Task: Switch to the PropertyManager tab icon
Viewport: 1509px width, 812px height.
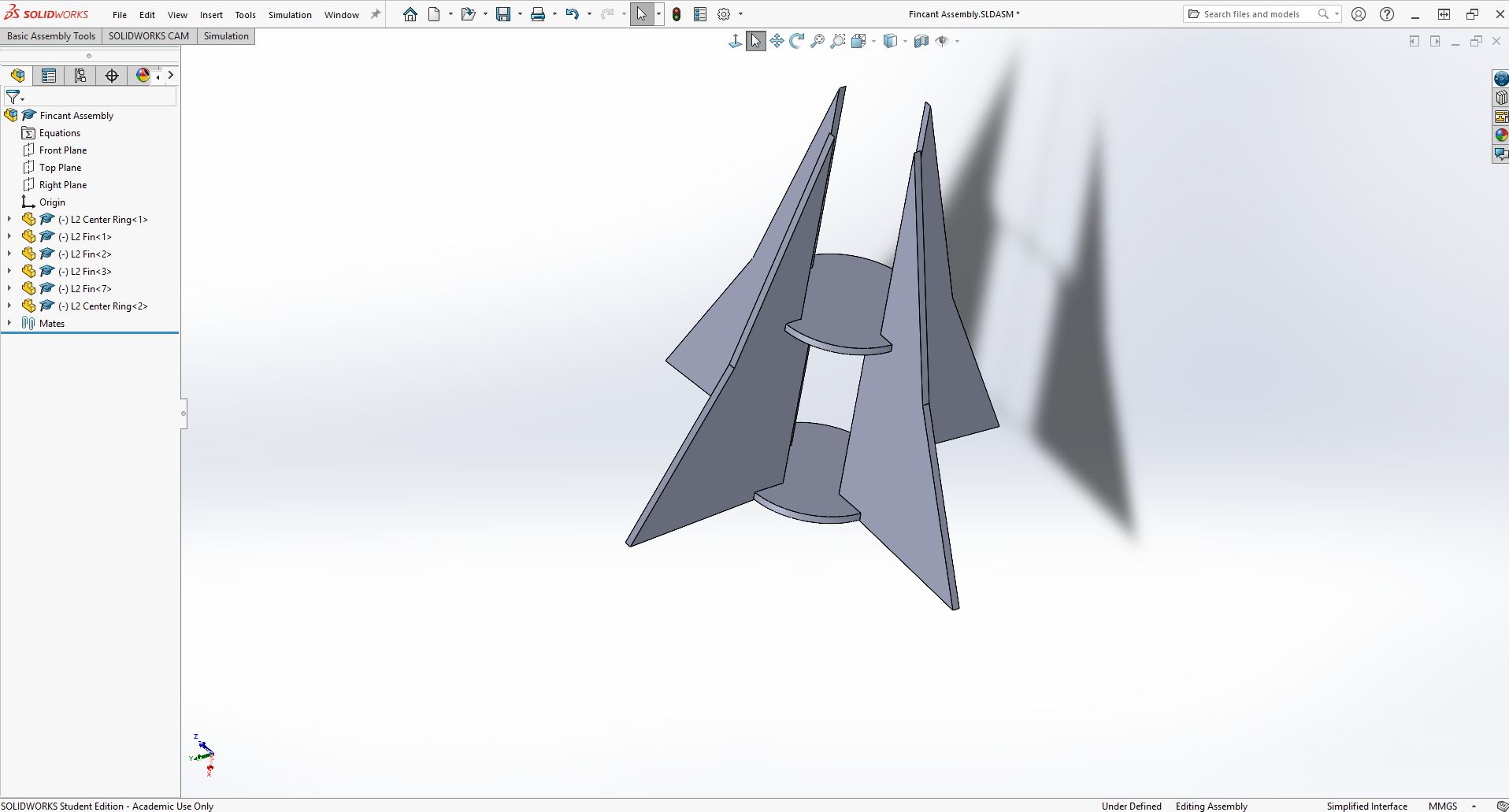Action: point(49,76)
